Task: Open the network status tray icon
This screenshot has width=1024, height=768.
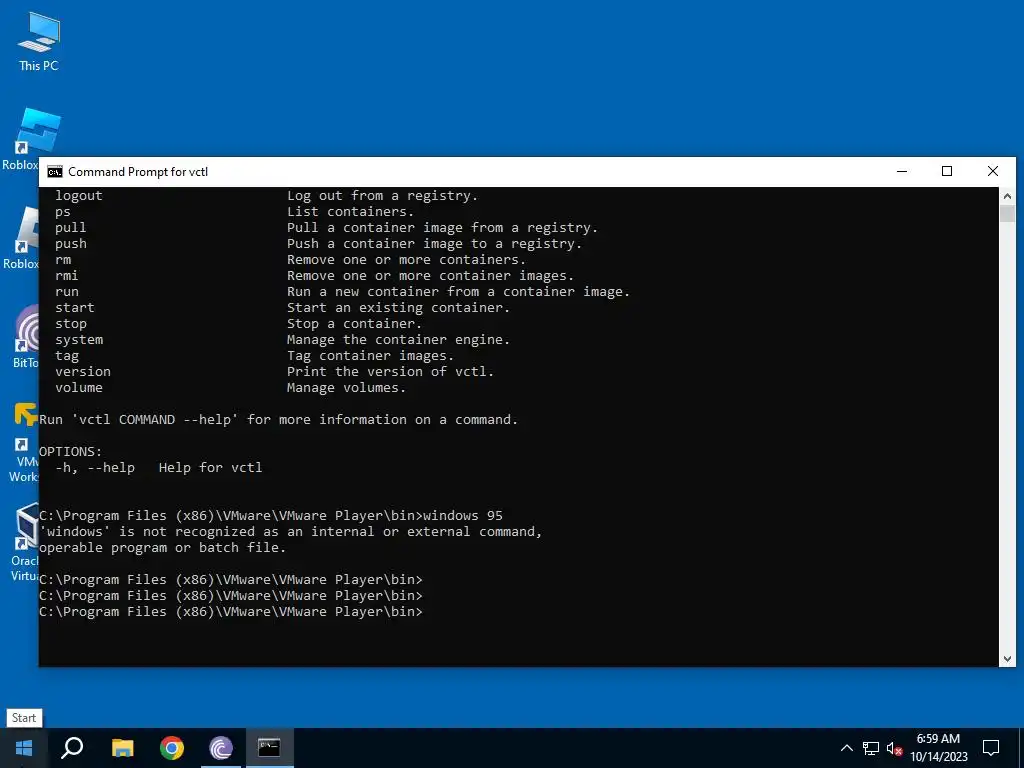Action: 871,748
